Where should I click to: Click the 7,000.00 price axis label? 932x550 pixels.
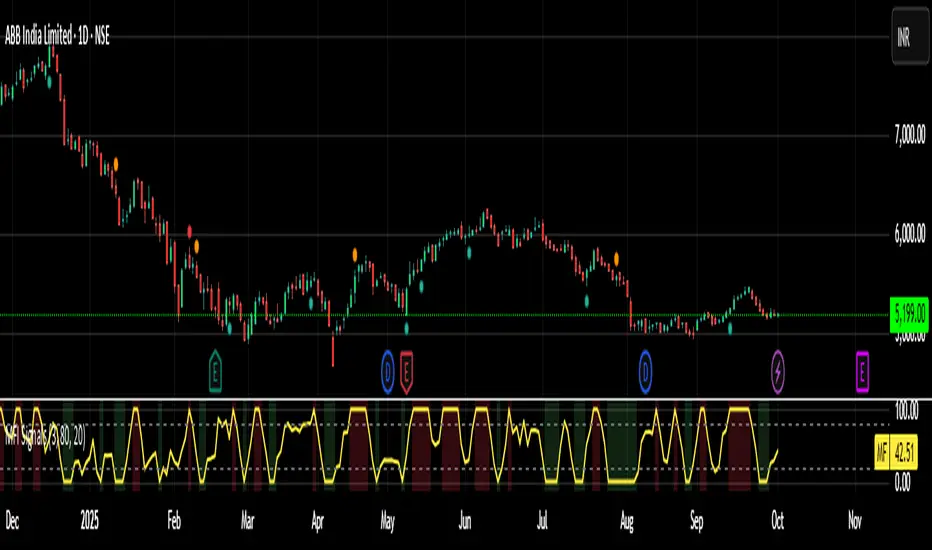pyautogui.click(x=909, y=136)
